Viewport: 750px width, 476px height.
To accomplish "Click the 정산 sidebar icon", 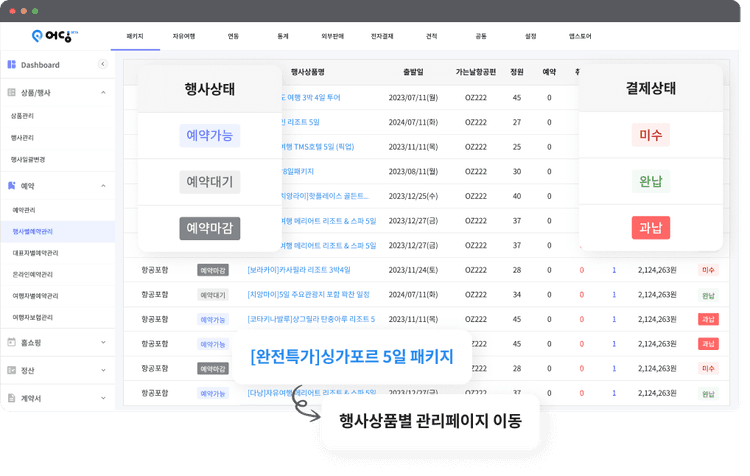I will pyautogui.click(x=12, y=370).
